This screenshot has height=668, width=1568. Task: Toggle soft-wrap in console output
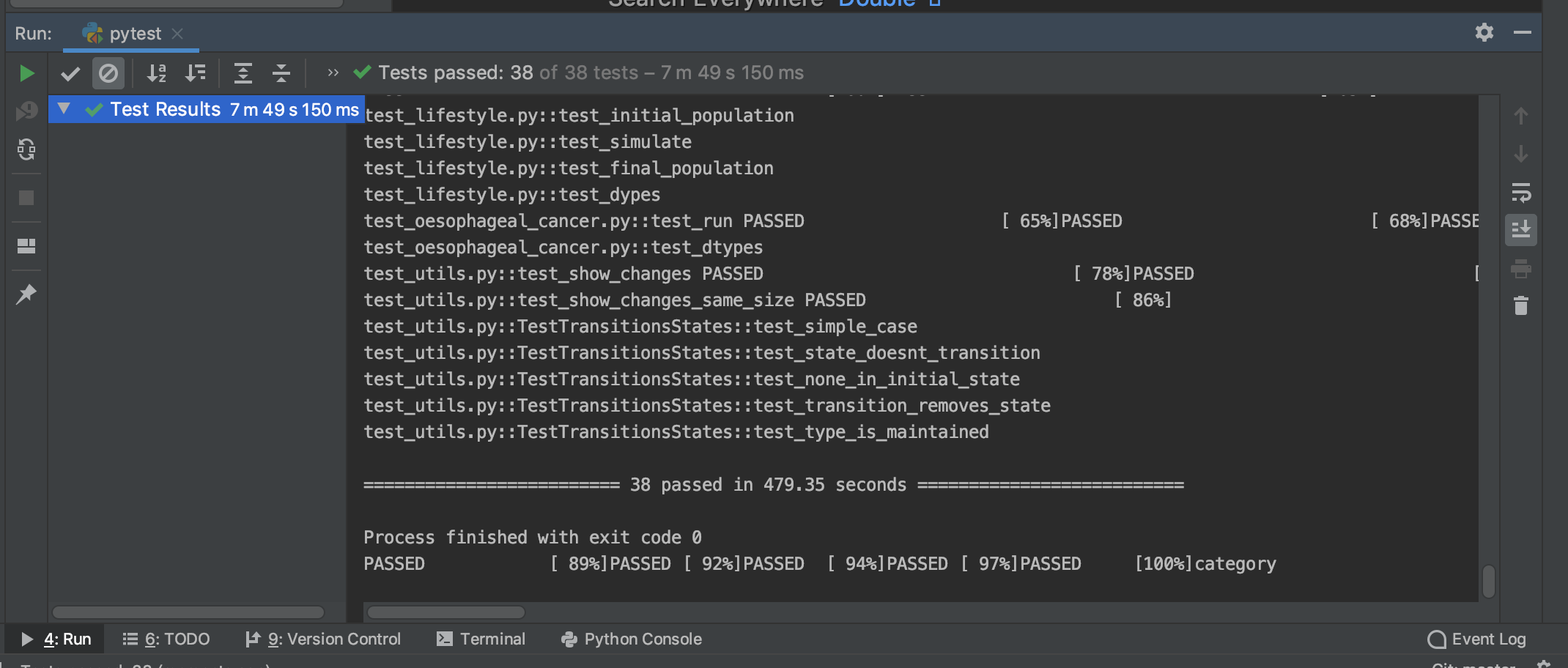pyautogui.click(x=1521, y=193)
